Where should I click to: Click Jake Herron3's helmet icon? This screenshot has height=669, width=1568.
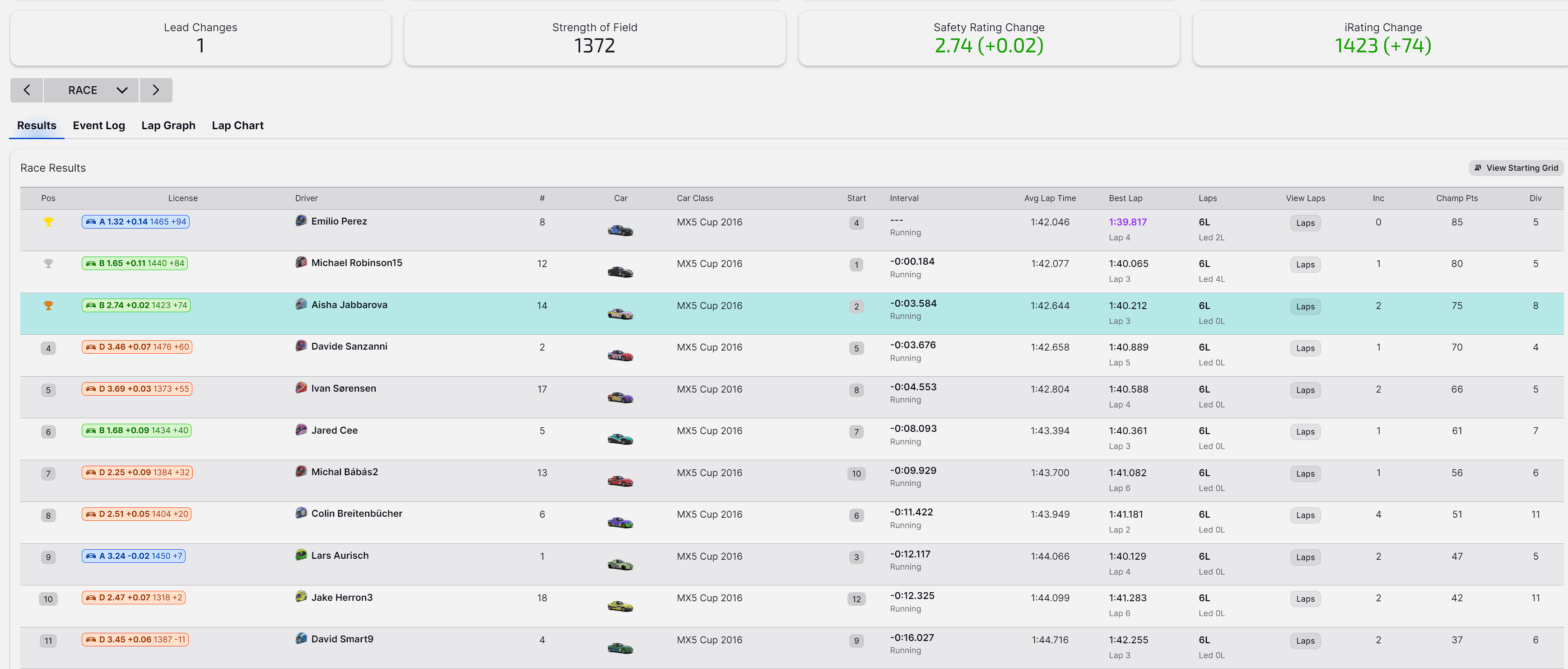click(301, 596)
